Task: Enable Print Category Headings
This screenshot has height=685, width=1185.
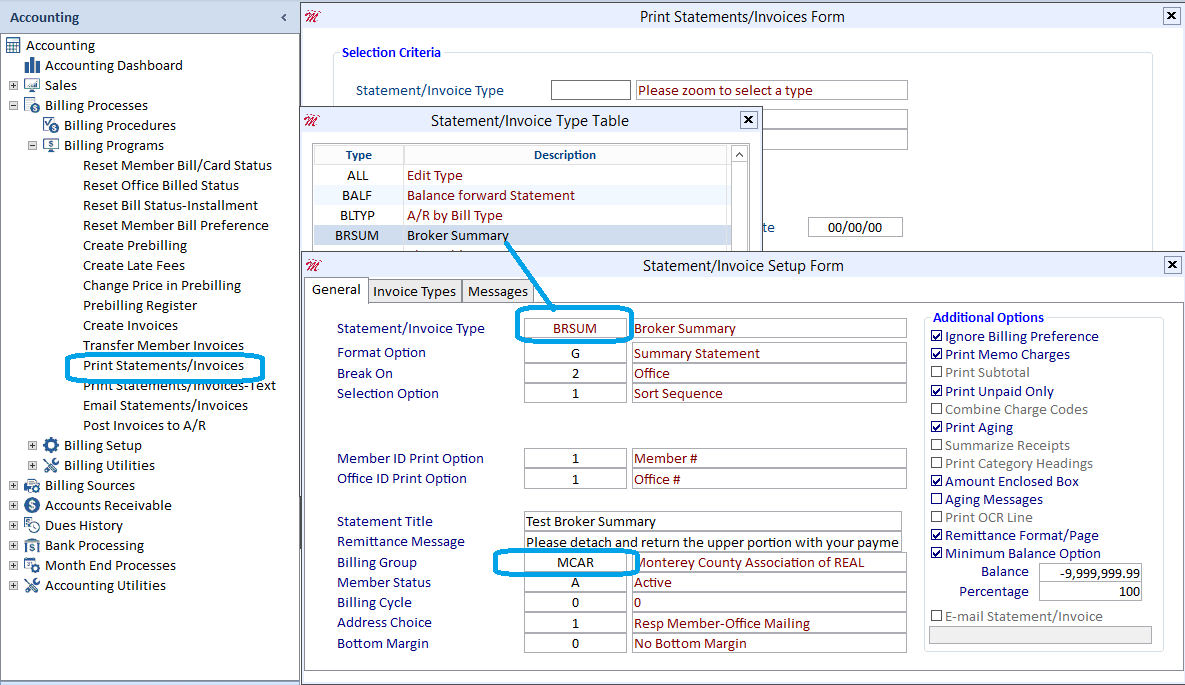Action: click(x=936, y=463)
